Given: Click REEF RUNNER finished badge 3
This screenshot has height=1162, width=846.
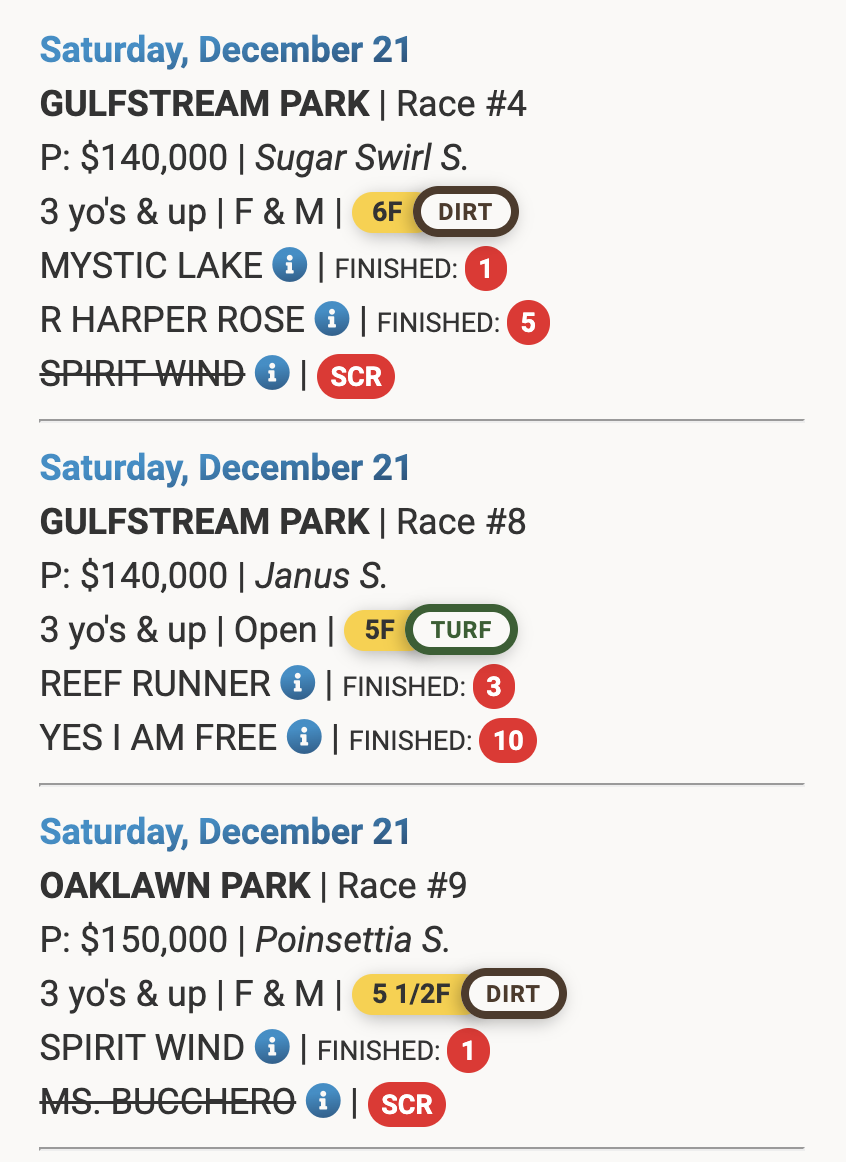Looking at the screenshot, I should (x=494, y=686).
